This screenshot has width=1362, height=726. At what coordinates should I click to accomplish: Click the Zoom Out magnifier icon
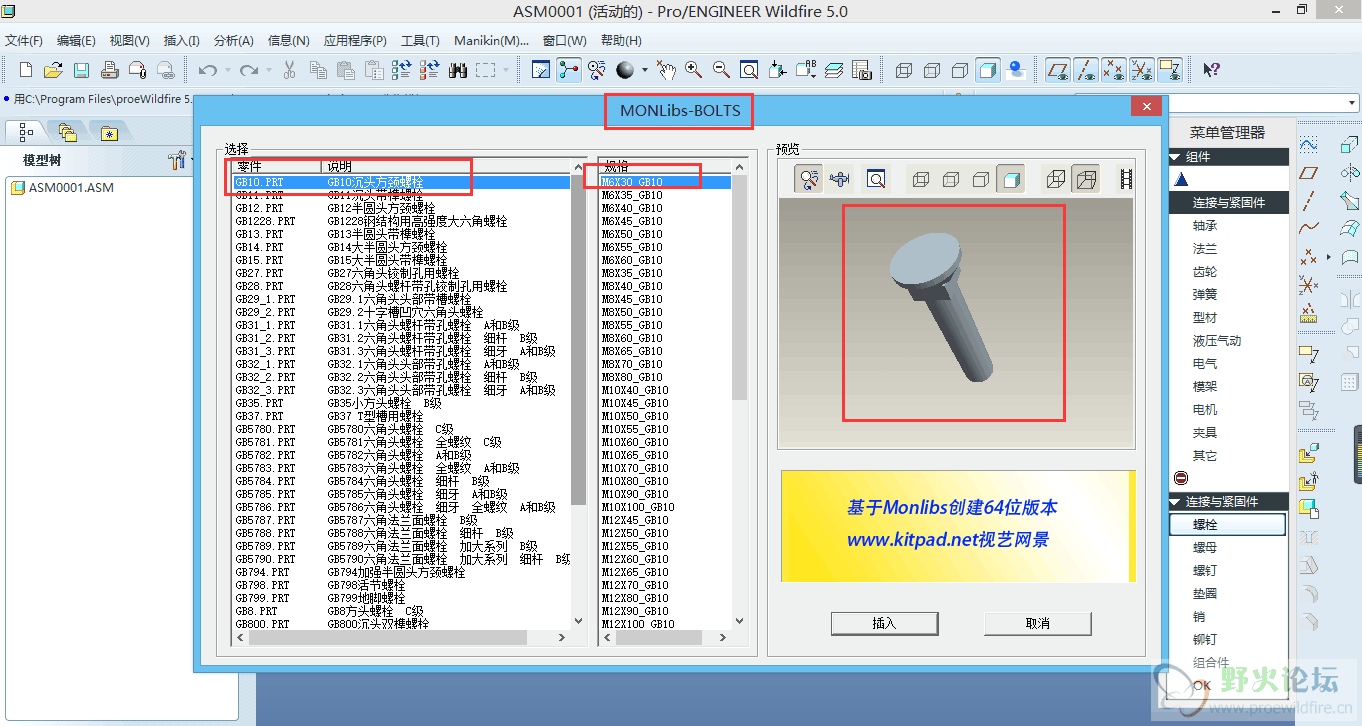tap(721, 70)
